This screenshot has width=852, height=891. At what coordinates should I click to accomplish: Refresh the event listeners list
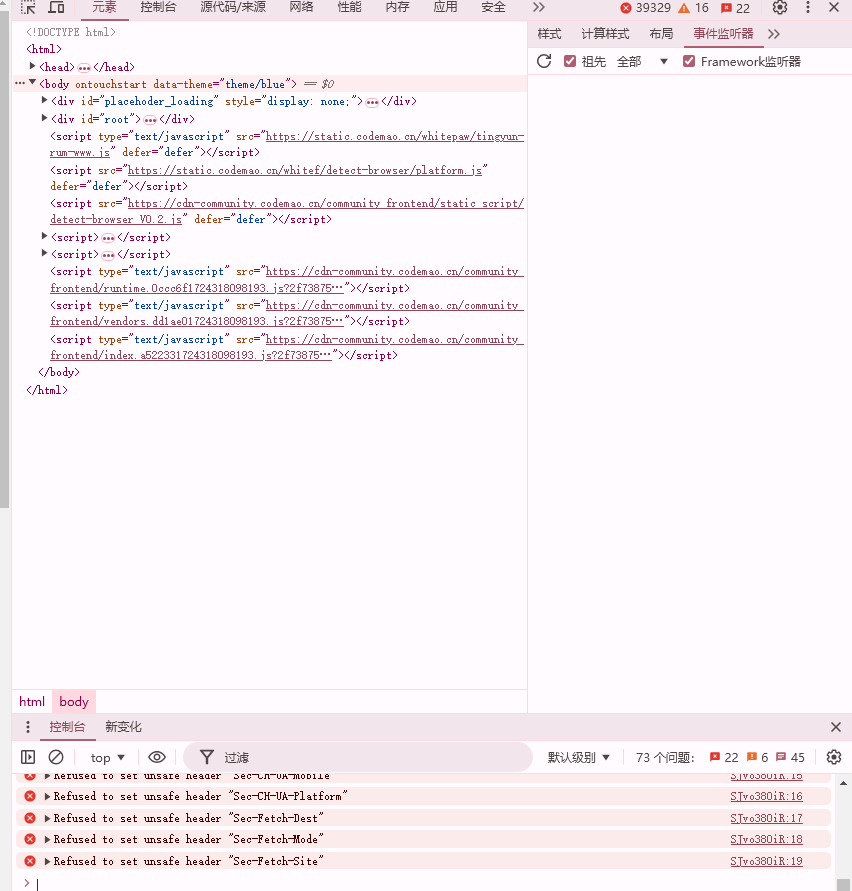coord(544,61)
